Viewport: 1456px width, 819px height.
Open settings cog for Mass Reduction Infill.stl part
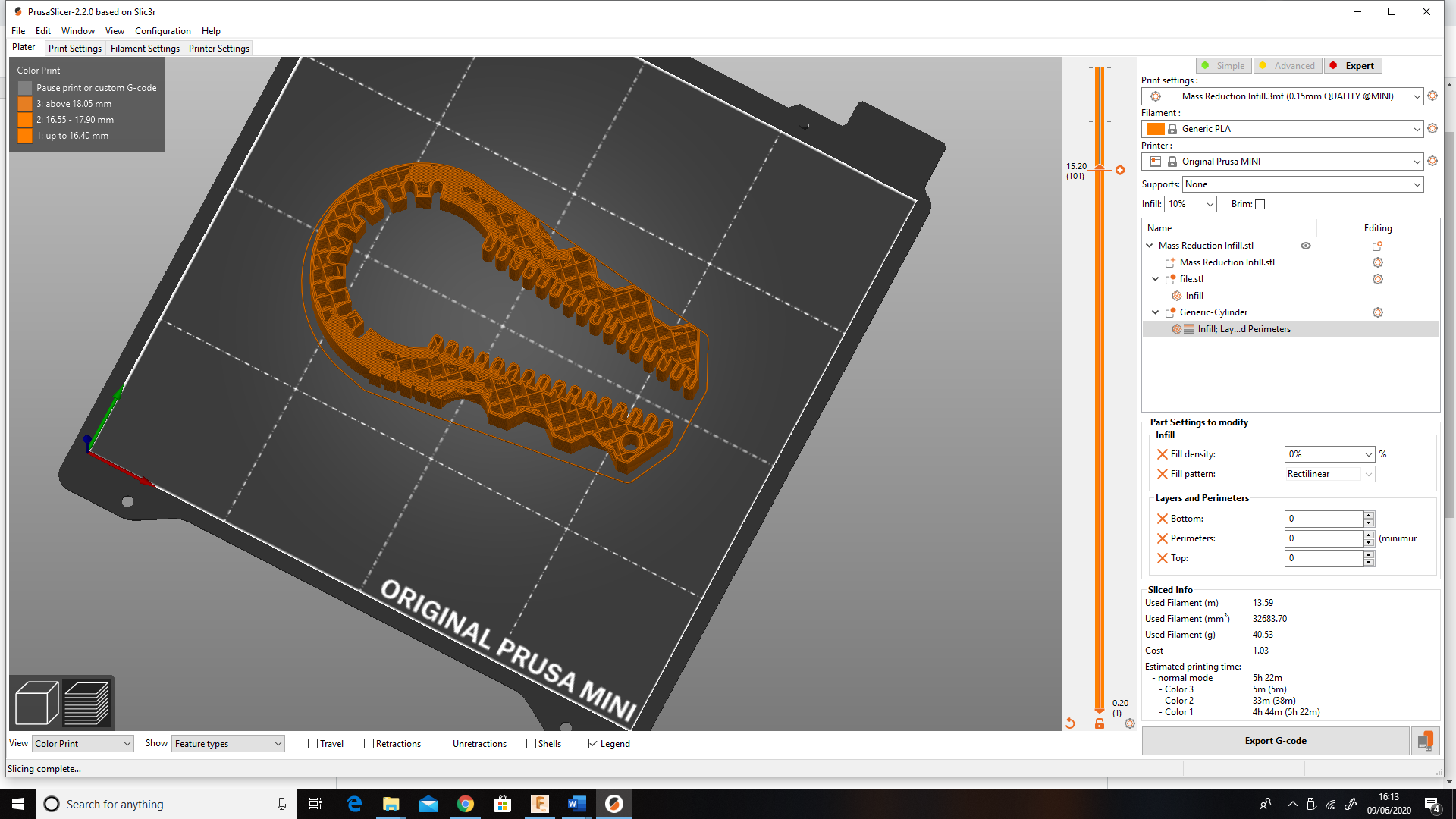coord(1378,262)
